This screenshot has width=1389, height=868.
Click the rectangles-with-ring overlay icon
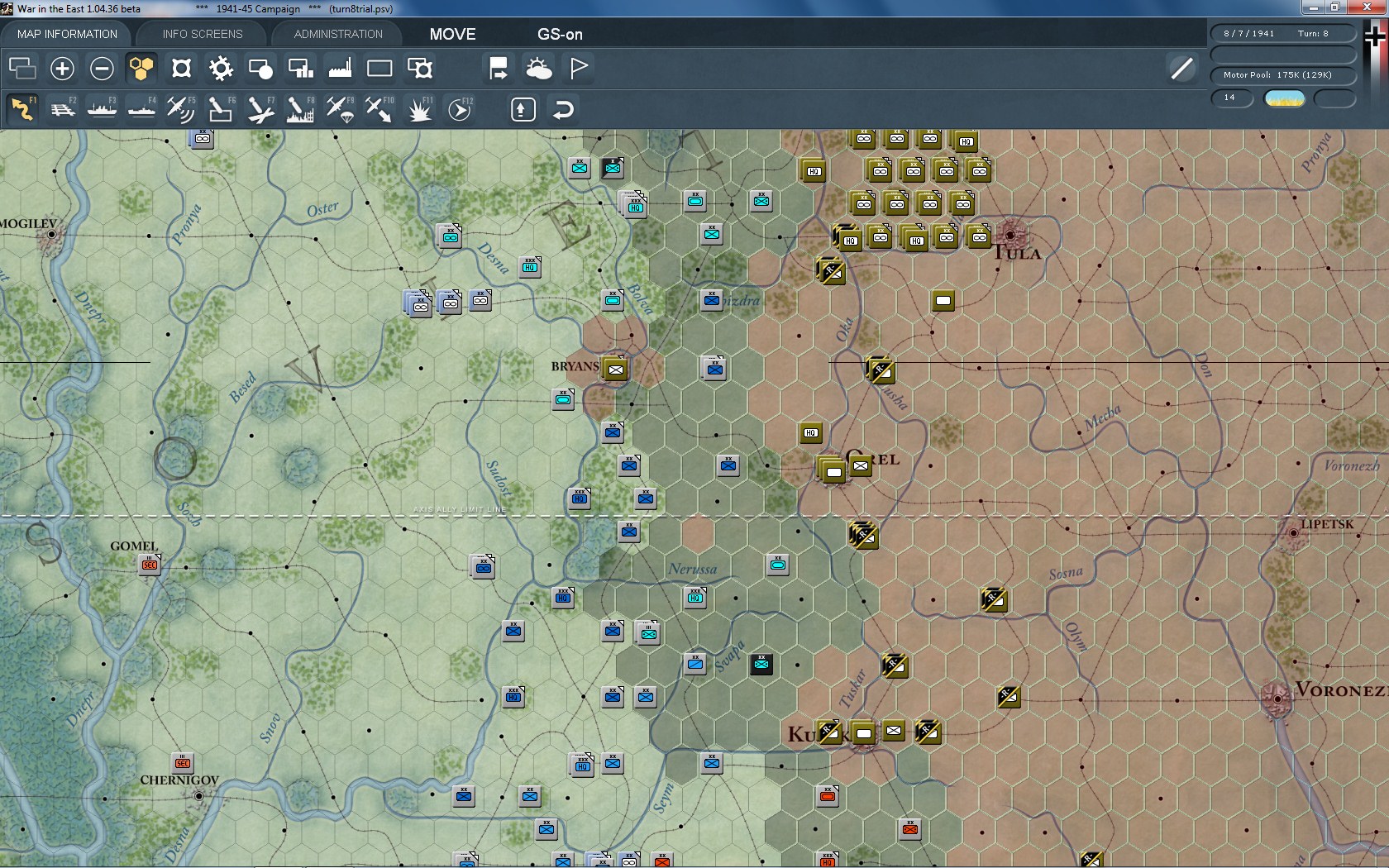419,68
